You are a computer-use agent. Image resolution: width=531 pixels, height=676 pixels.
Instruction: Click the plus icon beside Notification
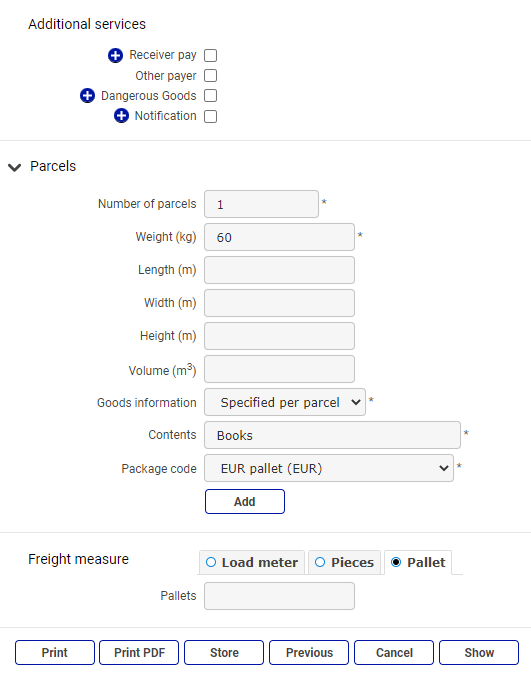[x=121, y=116]
